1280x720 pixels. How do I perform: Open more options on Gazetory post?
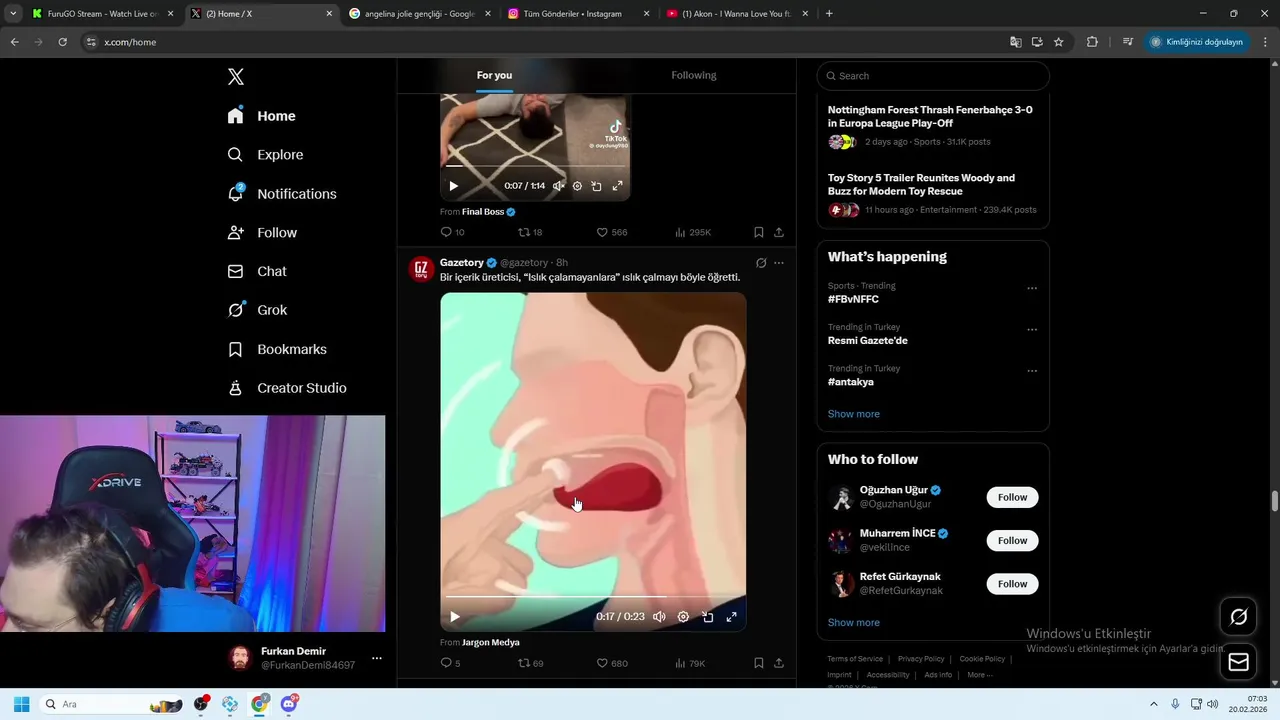click(779, 263)
